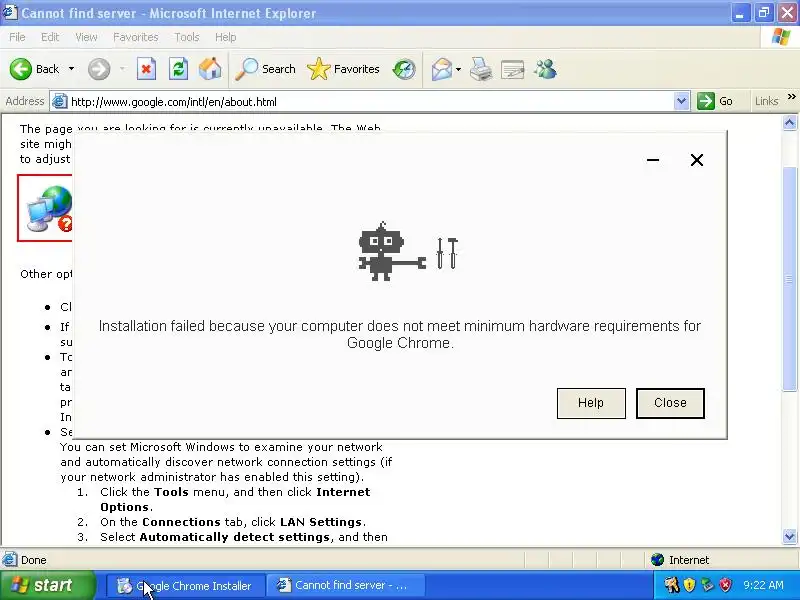
Task: Click the keys tray icon
Action: click(x=671, y=585)
